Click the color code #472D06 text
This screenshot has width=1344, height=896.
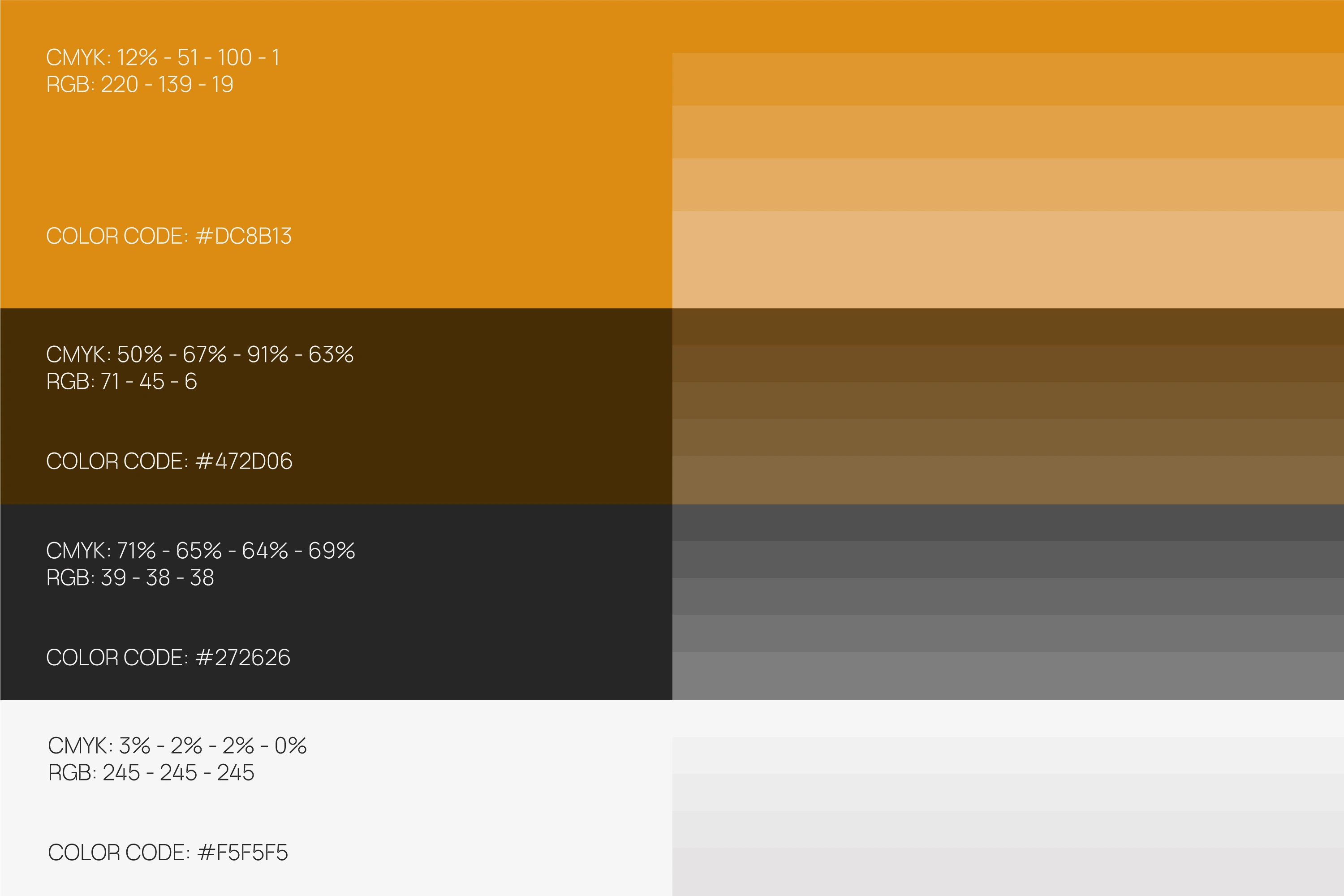[169, 461]
